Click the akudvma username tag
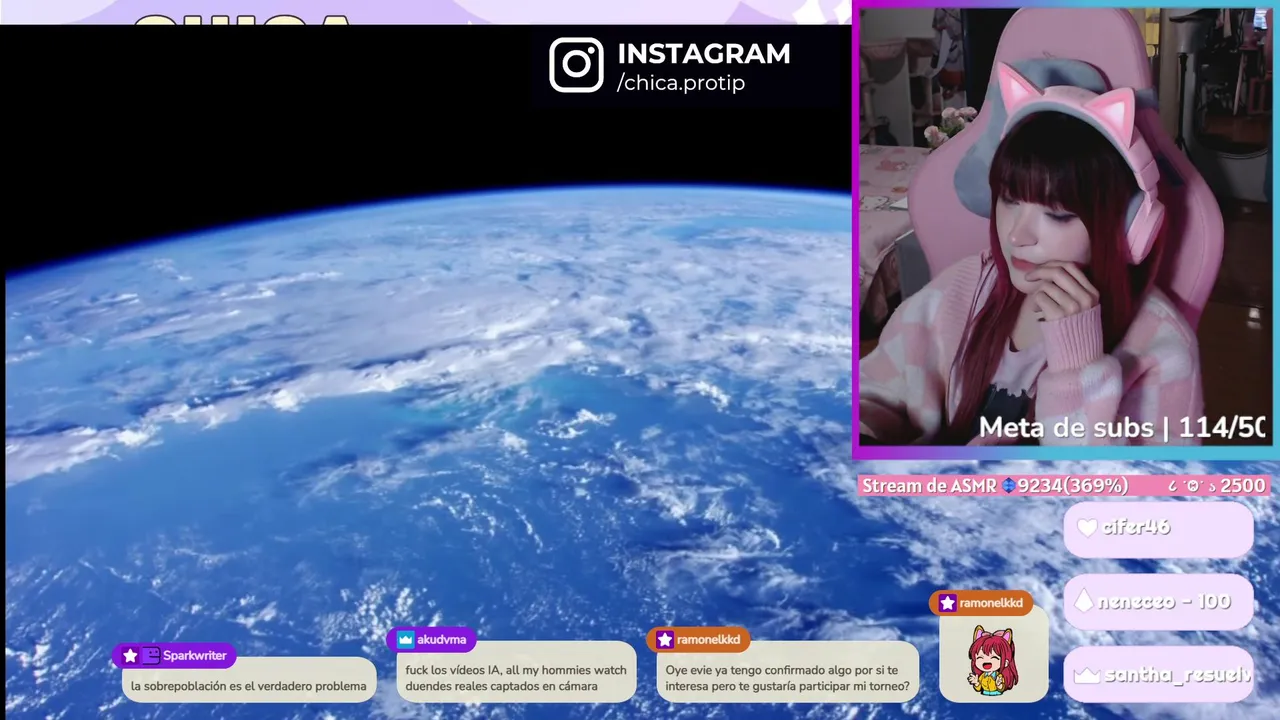This screenshot has height=720, width=1280. pos(431,640)
